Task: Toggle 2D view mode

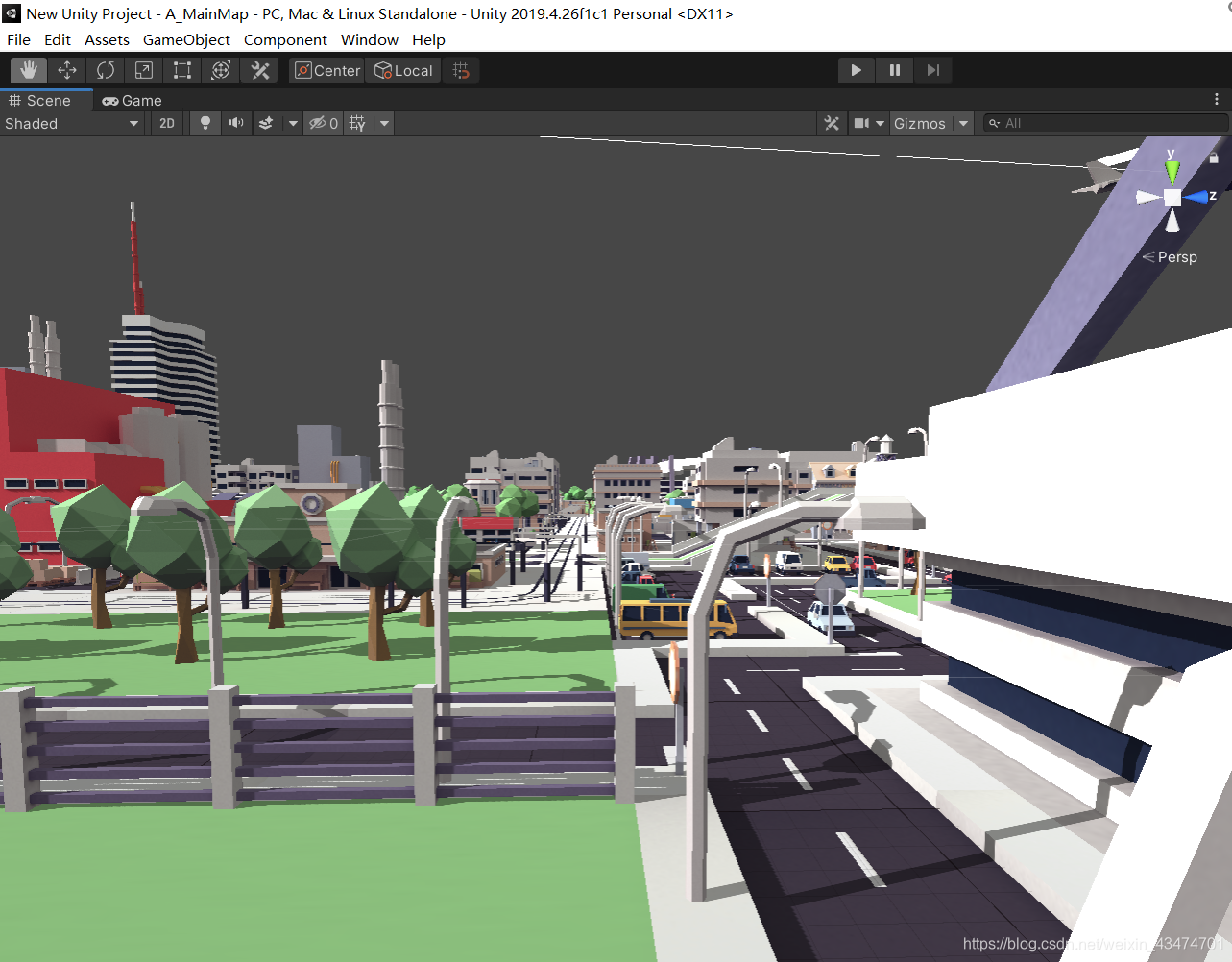Action: [167, 123]
